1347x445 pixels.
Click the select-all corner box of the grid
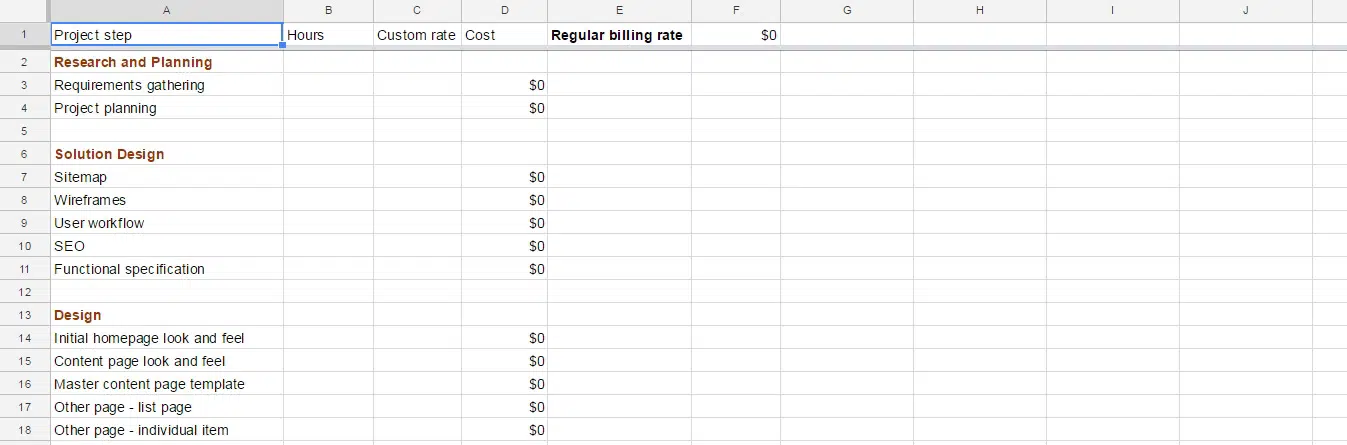click(x=24, y=10)
